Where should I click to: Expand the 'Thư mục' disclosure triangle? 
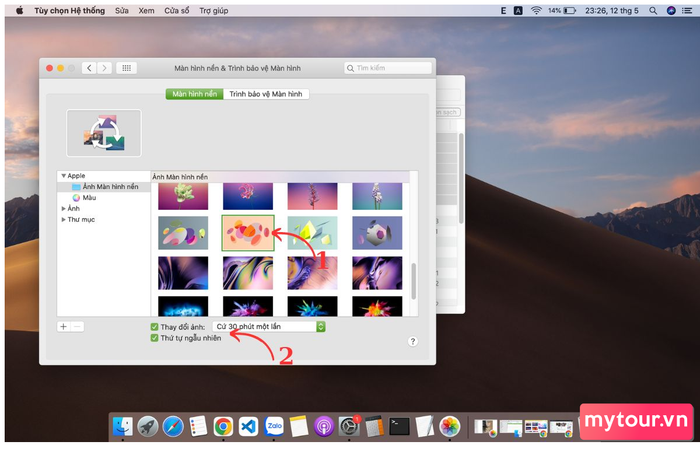pyautogui.click(x=63, y=220)
